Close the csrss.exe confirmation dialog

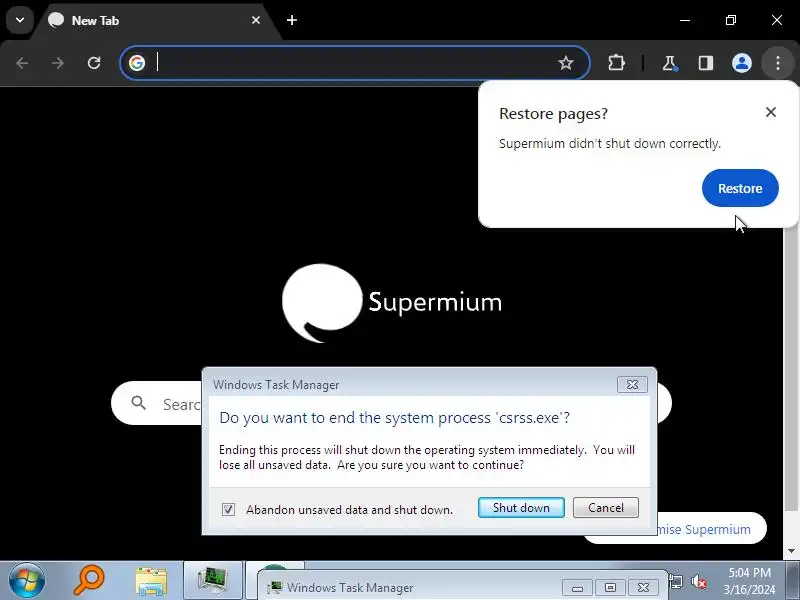(632, 385)
